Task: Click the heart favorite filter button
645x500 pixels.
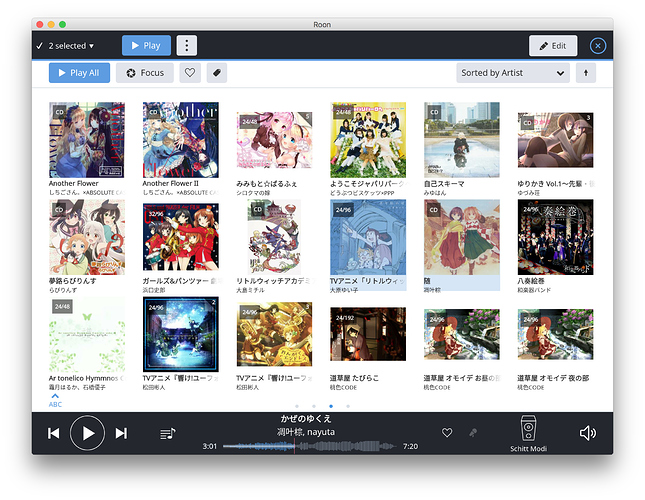Action: [190, 73]
